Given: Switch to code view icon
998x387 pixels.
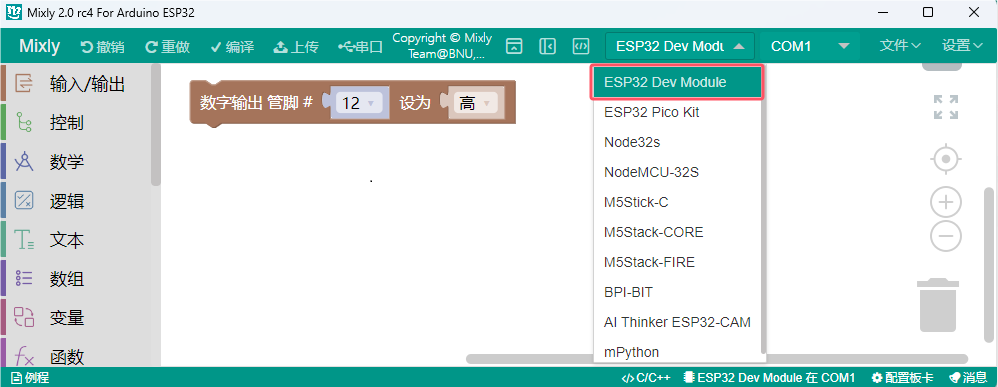Looking at the screenshot, I should pos(580,46).
